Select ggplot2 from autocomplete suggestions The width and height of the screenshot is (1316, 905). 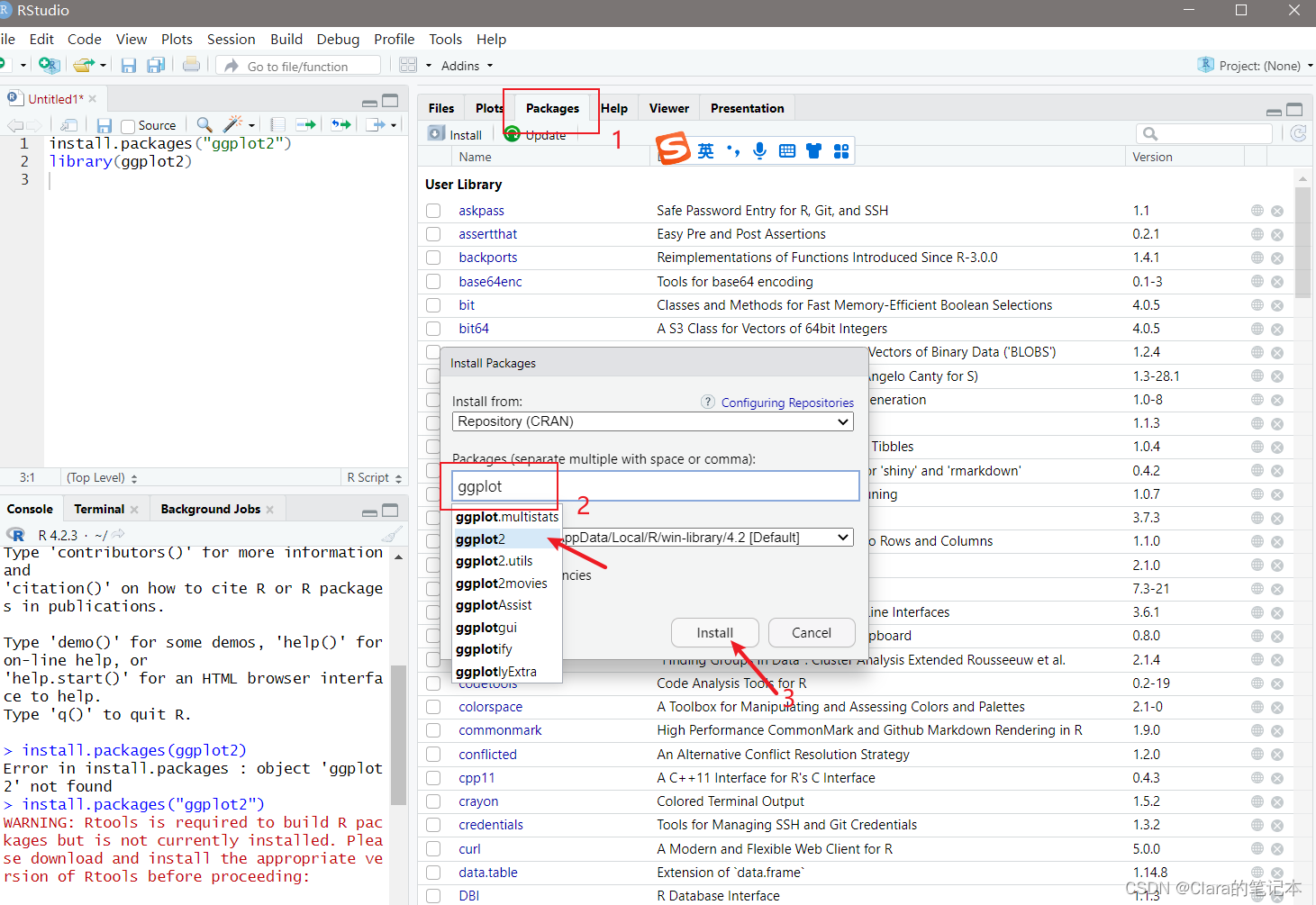pyautogui.click(x=506, y=538)
